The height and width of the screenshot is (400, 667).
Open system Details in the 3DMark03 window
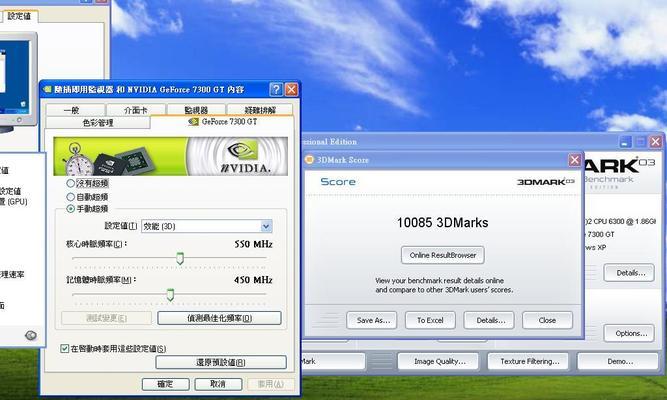(x=629, y=273)
